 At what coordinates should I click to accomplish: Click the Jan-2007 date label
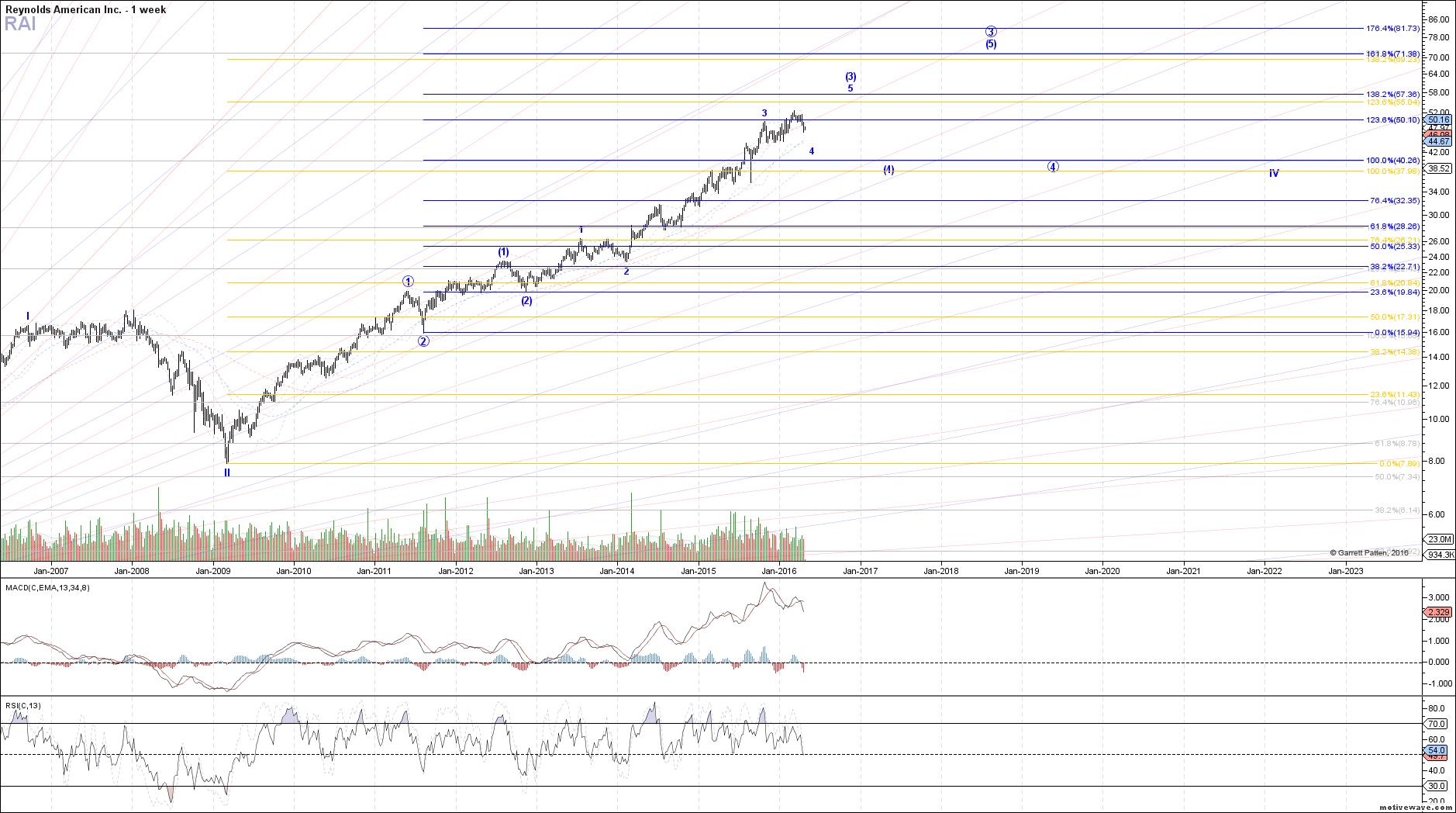tap(51, 571)
